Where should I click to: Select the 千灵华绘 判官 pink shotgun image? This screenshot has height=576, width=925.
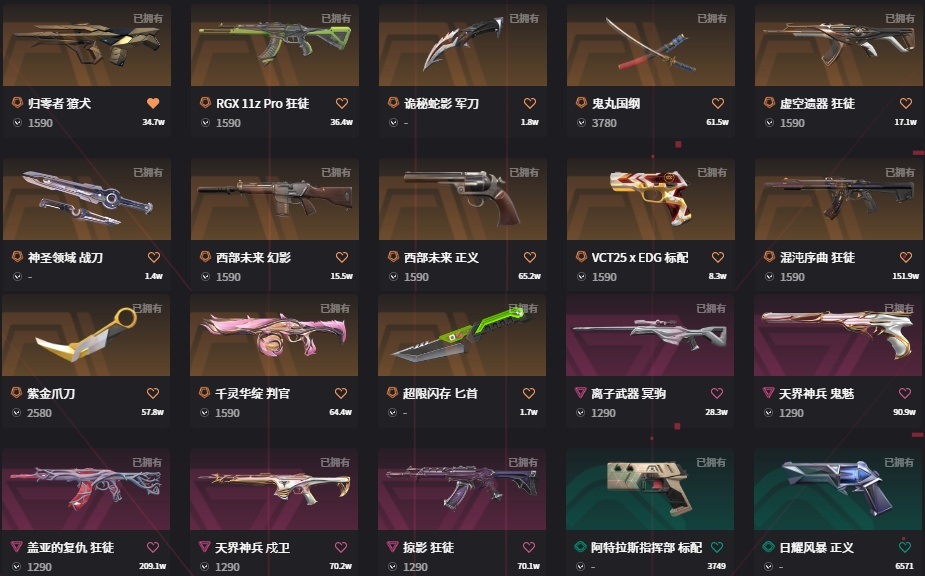pos(274,335)
